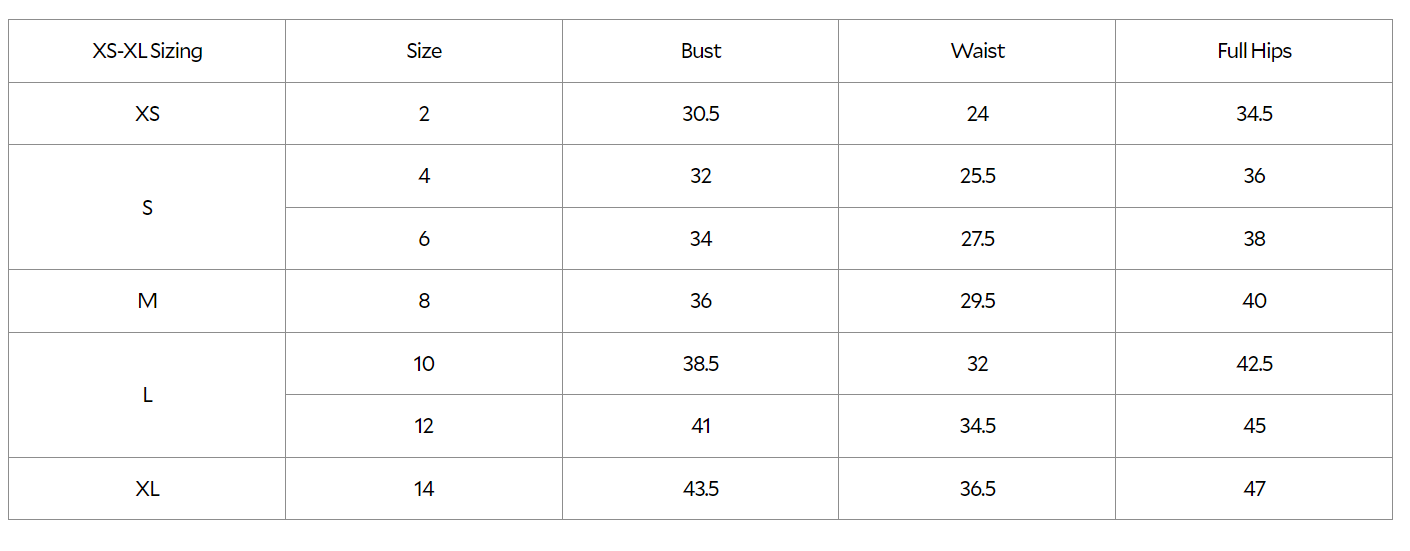Click size 2 in the Size column

click(424, 114)
